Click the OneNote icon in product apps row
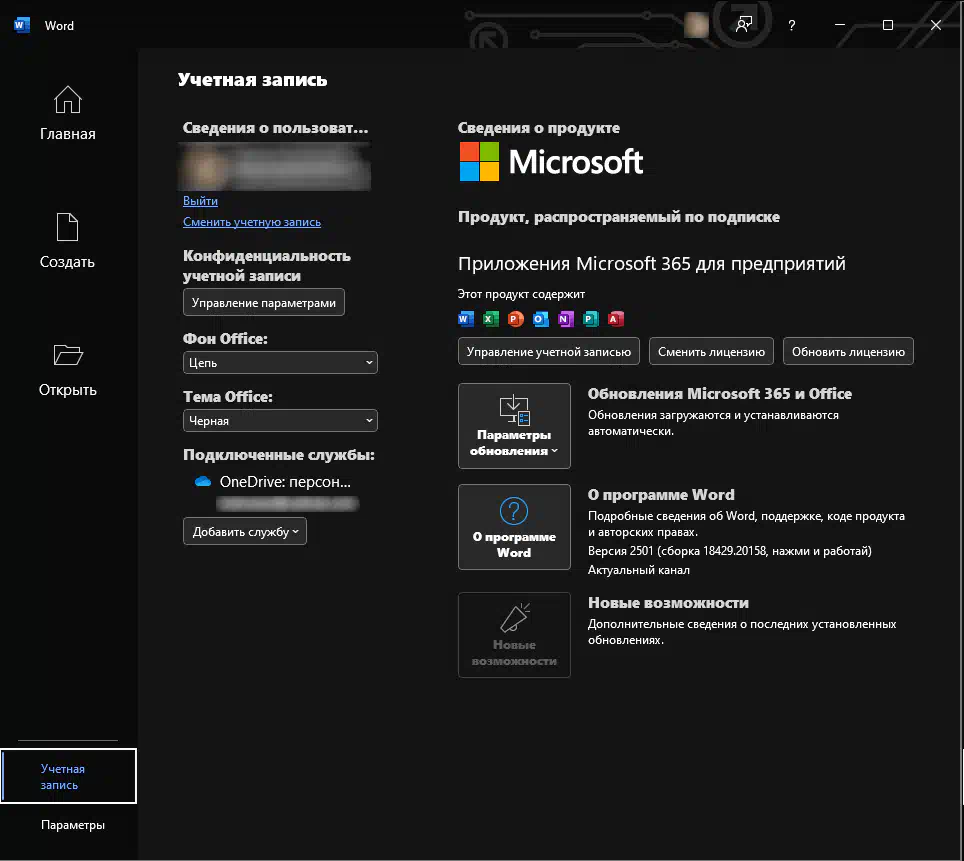Image resolution: width=964 pixels, height=861 pixels. (x=566, y=320)
